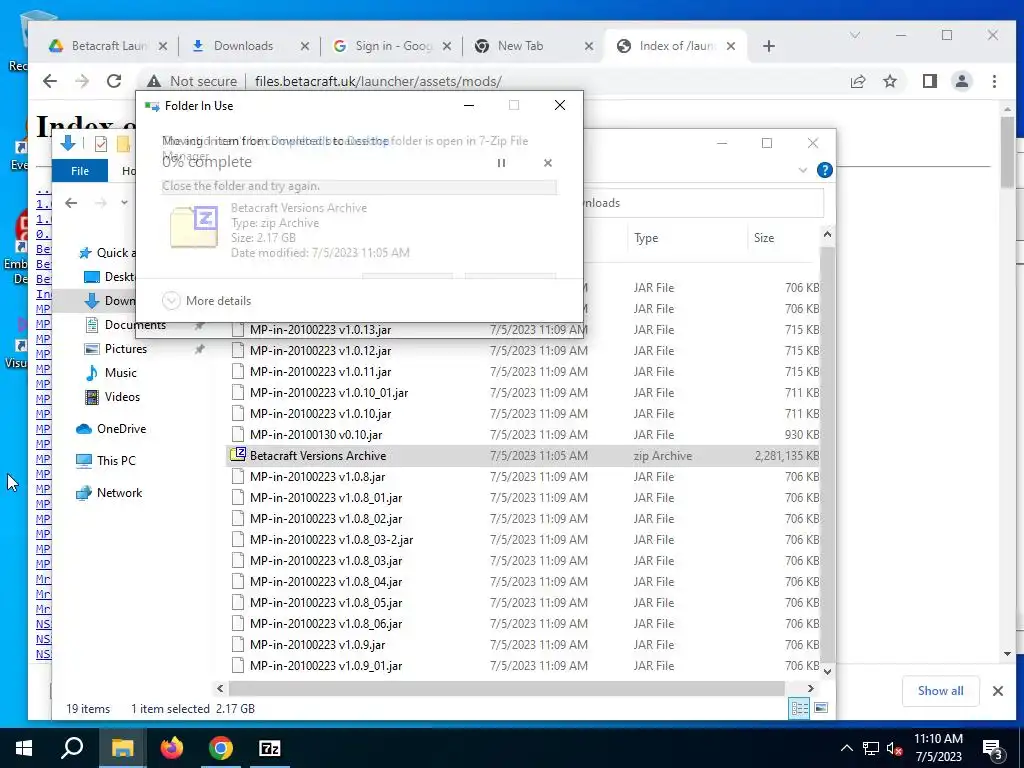Select MP-in-20100130 v0.10.jar
The image size is (1024, 768).
point(316,435)
